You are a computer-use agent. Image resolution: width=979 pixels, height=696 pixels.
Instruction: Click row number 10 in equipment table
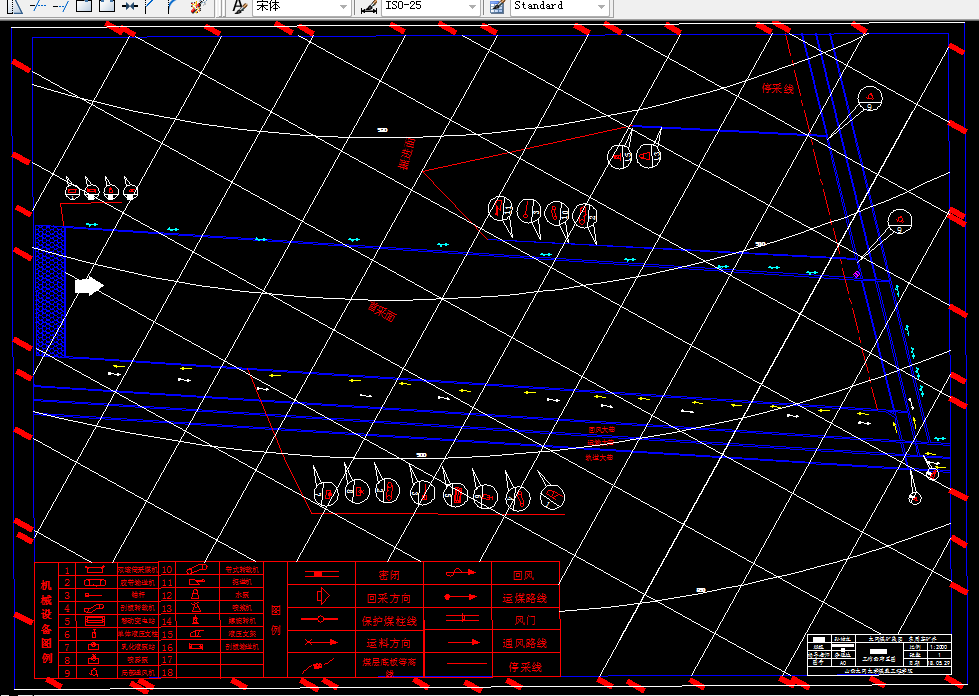click(x=167, y=569)
